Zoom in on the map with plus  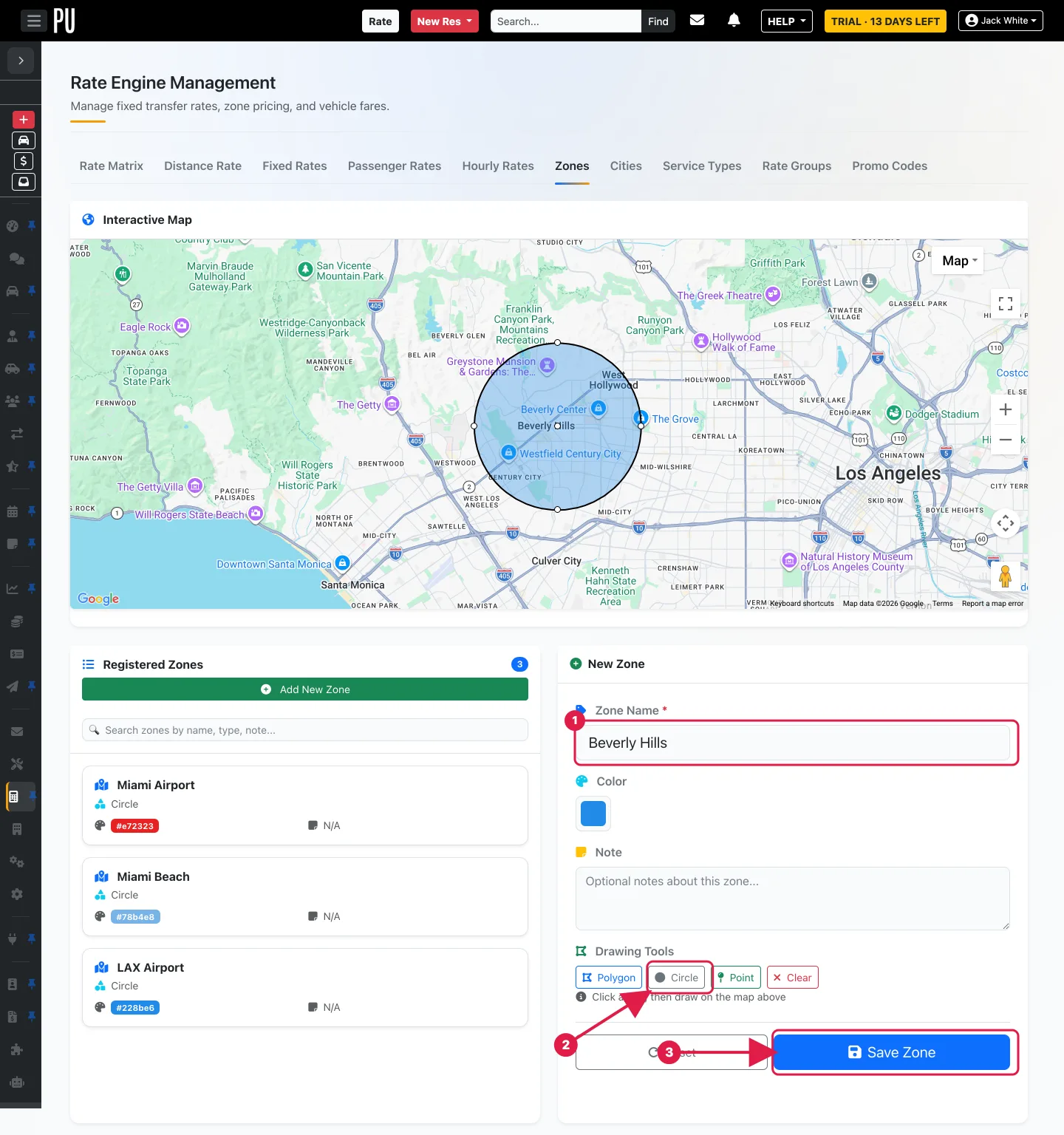click(1006, 409)
